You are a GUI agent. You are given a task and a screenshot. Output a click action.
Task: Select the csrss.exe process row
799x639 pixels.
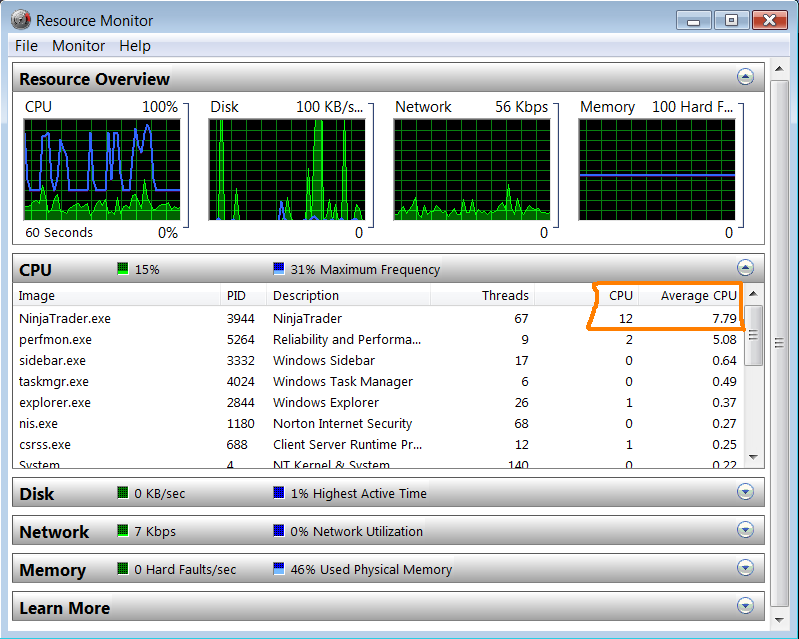point(378,444)
